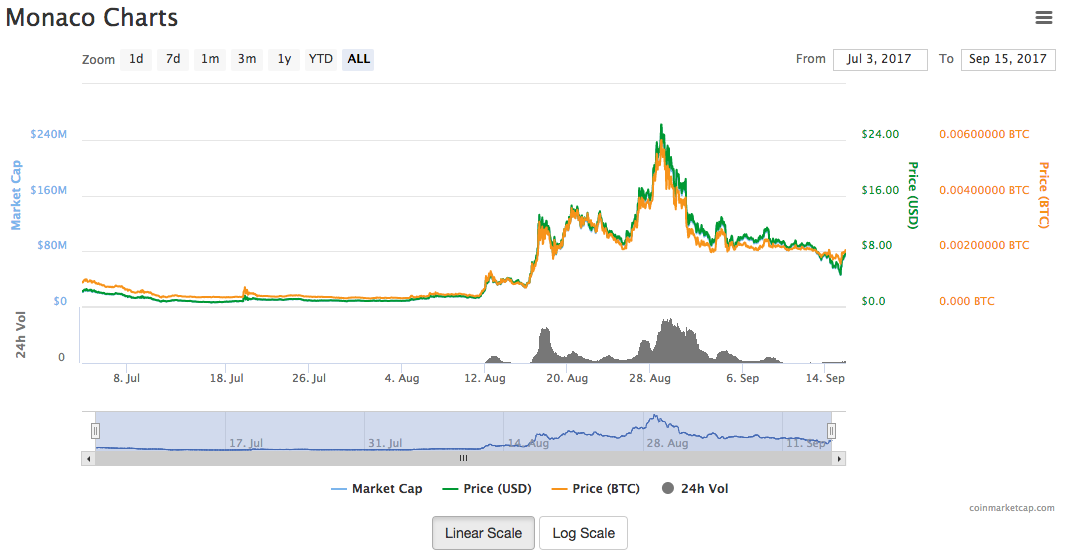Viewport: 1088px width, 560px height.
Task: Click the navigator scrollbar right arrow
Action: 839,459
